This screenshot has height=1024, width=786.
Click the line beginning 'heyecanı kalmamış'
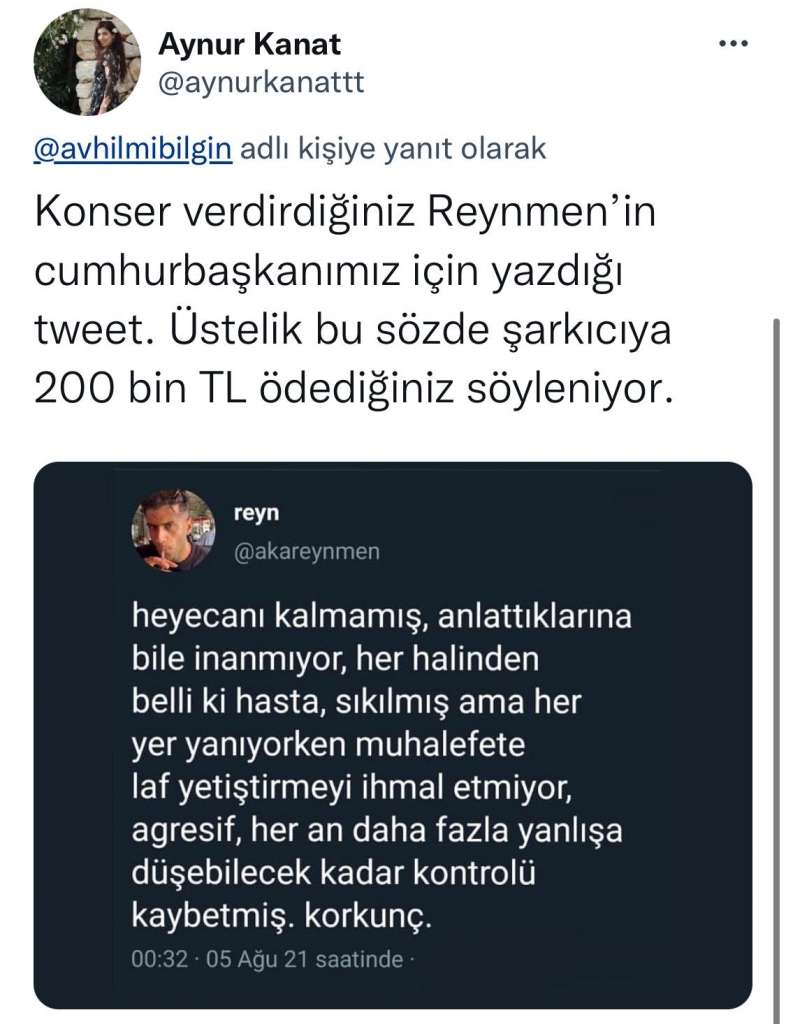coord(382,617)
